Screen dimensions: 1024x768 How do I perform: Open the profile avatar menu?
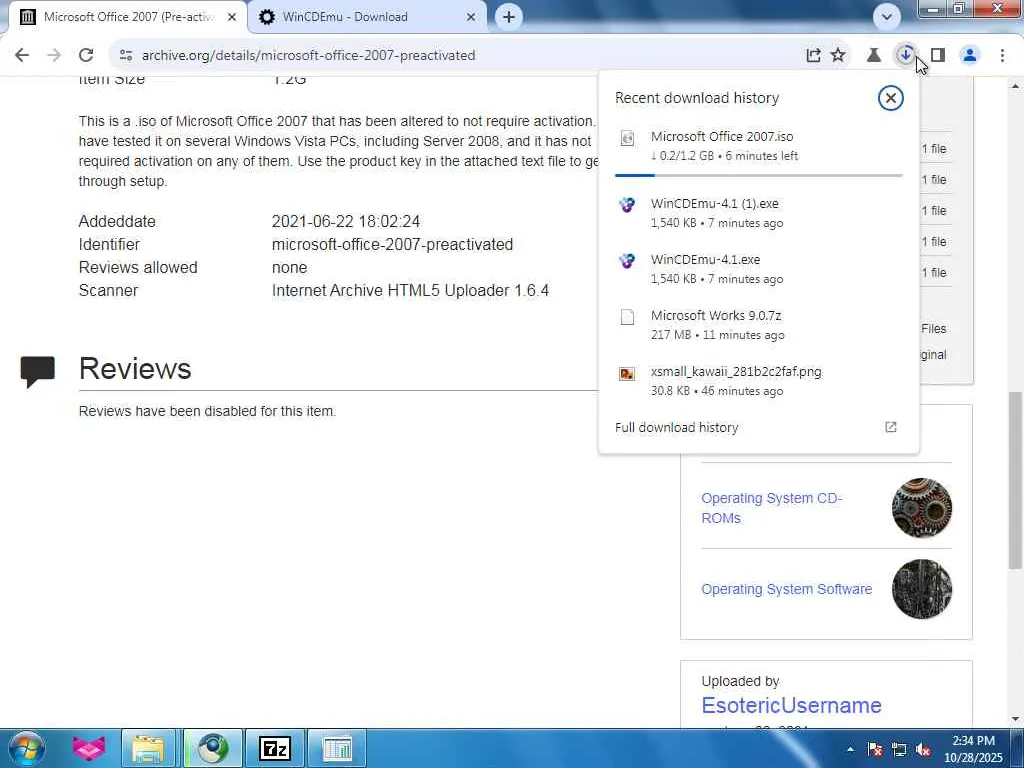(970, 56)
